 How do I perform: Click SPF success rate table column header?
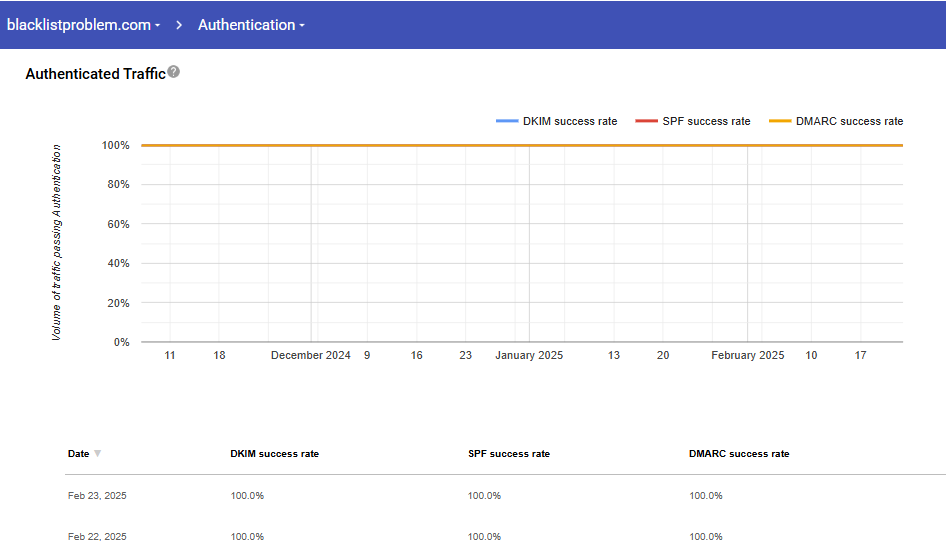pos(508,454)
